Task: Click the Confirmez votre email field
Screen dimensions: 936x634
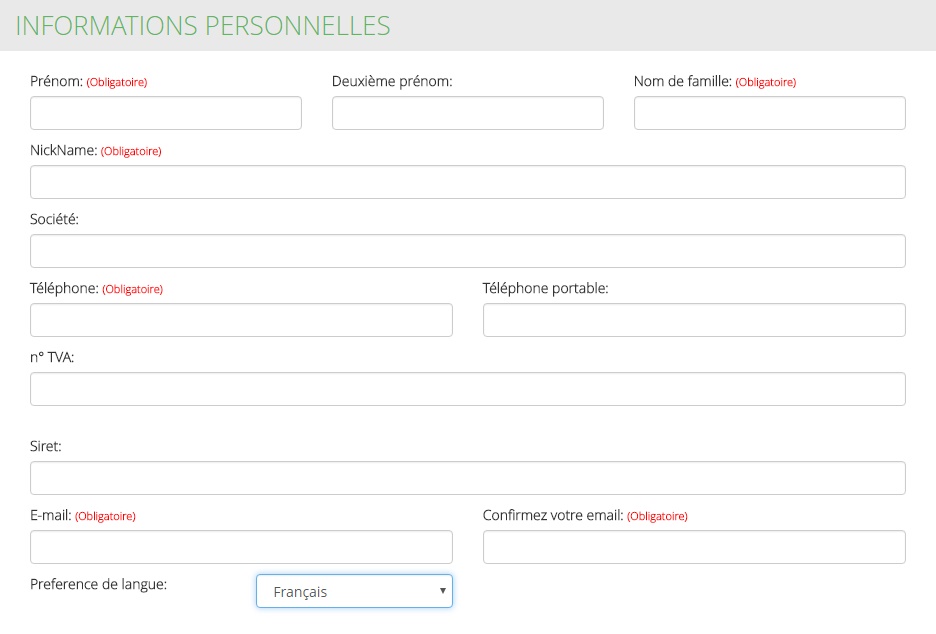Action: [x=694, y=547]
